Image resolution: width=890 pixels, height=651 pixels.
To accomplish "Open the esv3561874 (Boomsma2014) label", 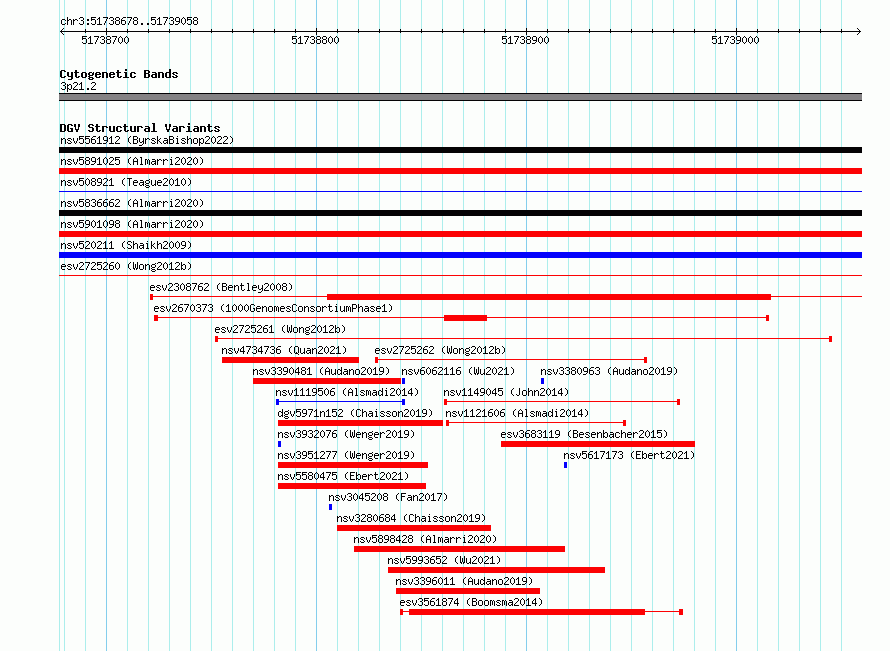I will click(471, 602).
